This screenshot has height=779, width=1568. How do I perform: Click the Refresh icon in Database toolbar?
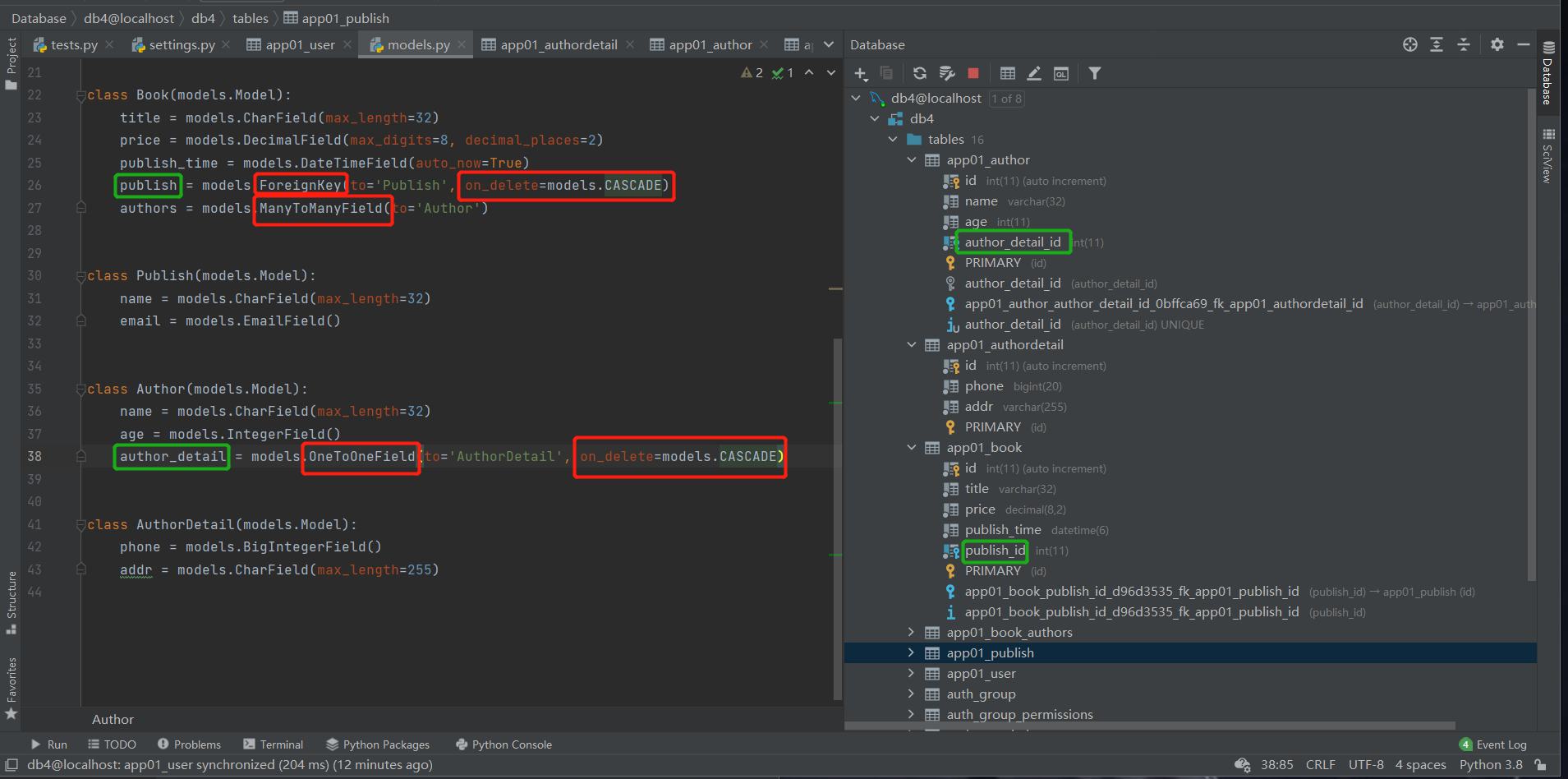(x=919, y=73)
